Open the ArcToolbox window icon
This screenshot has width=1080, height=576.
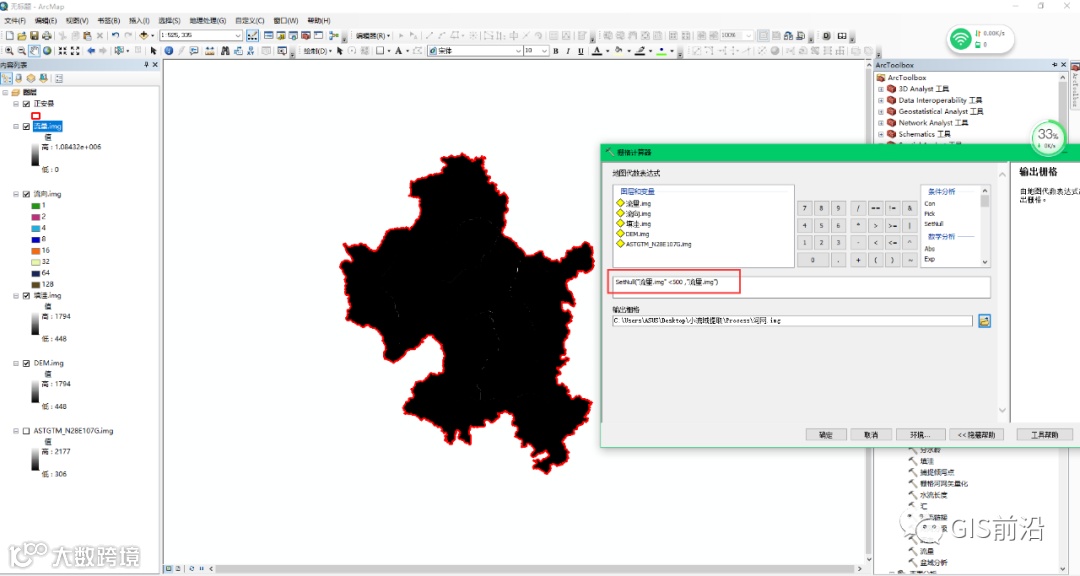click(306, 35)
